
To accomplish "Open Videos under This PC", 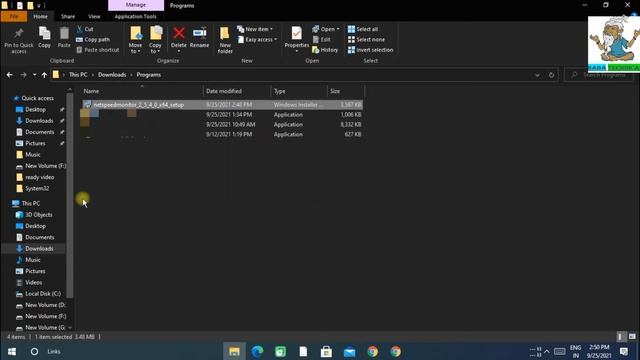I will pyautogui.click(x=29, y=282).
